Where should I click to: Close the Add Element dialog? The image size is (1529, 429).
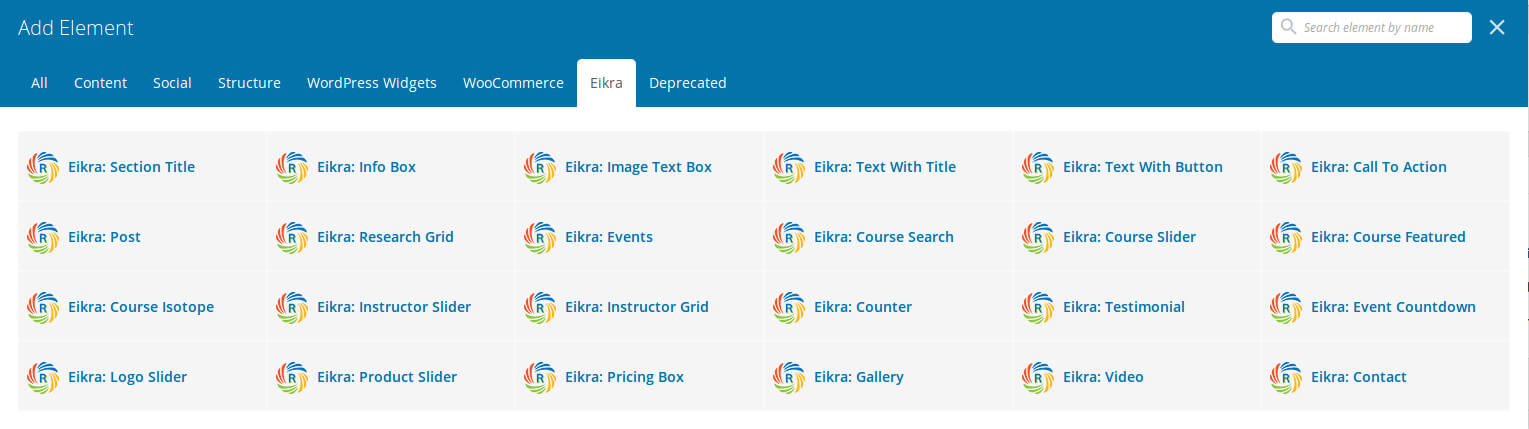click(x=1497, y=27)
